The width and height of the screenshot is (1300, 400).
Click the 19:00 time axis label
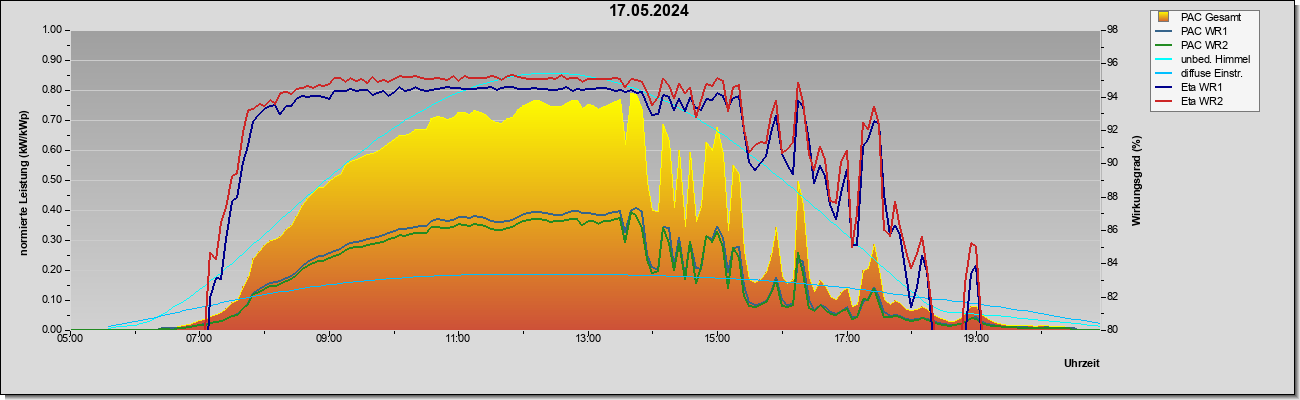click(x=976, y=341)
